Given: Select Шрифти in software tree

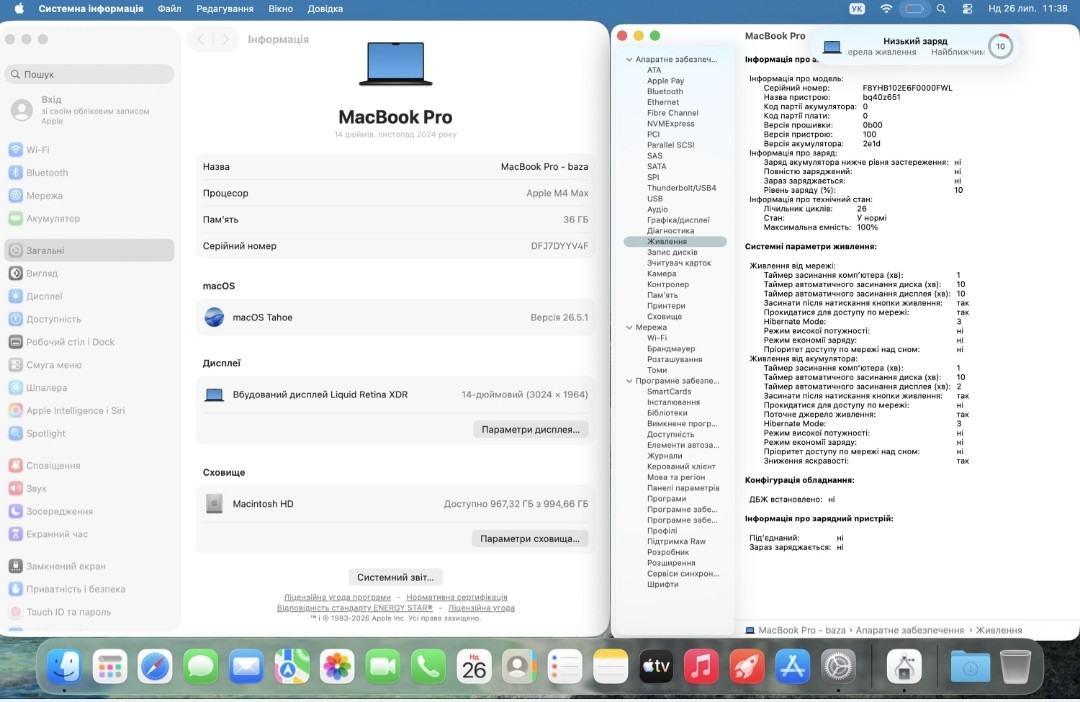Looking at the screenshot, I should click(x=663, y=584).
